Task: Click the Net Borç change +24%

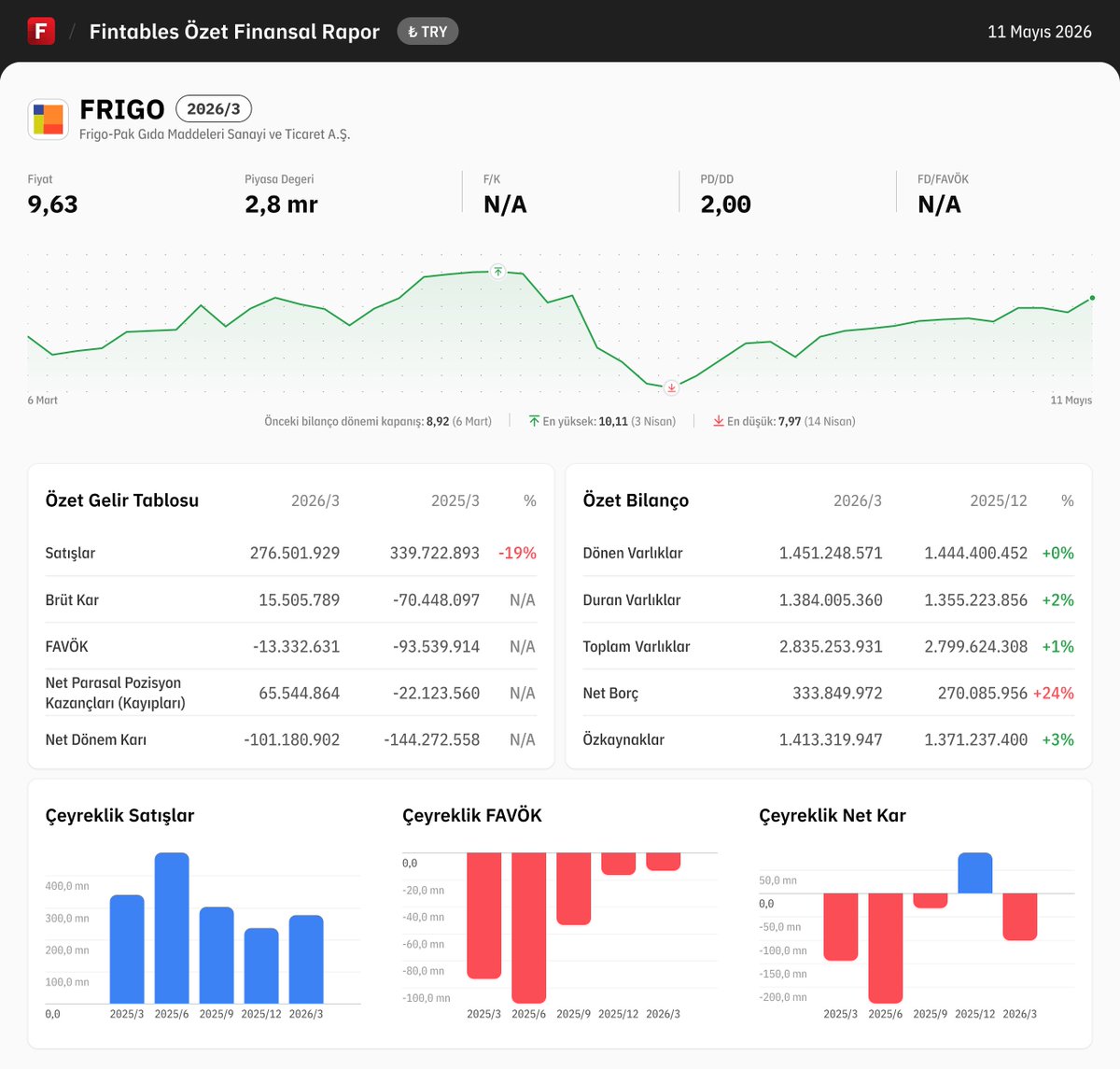Action: tap(1054, 694)
